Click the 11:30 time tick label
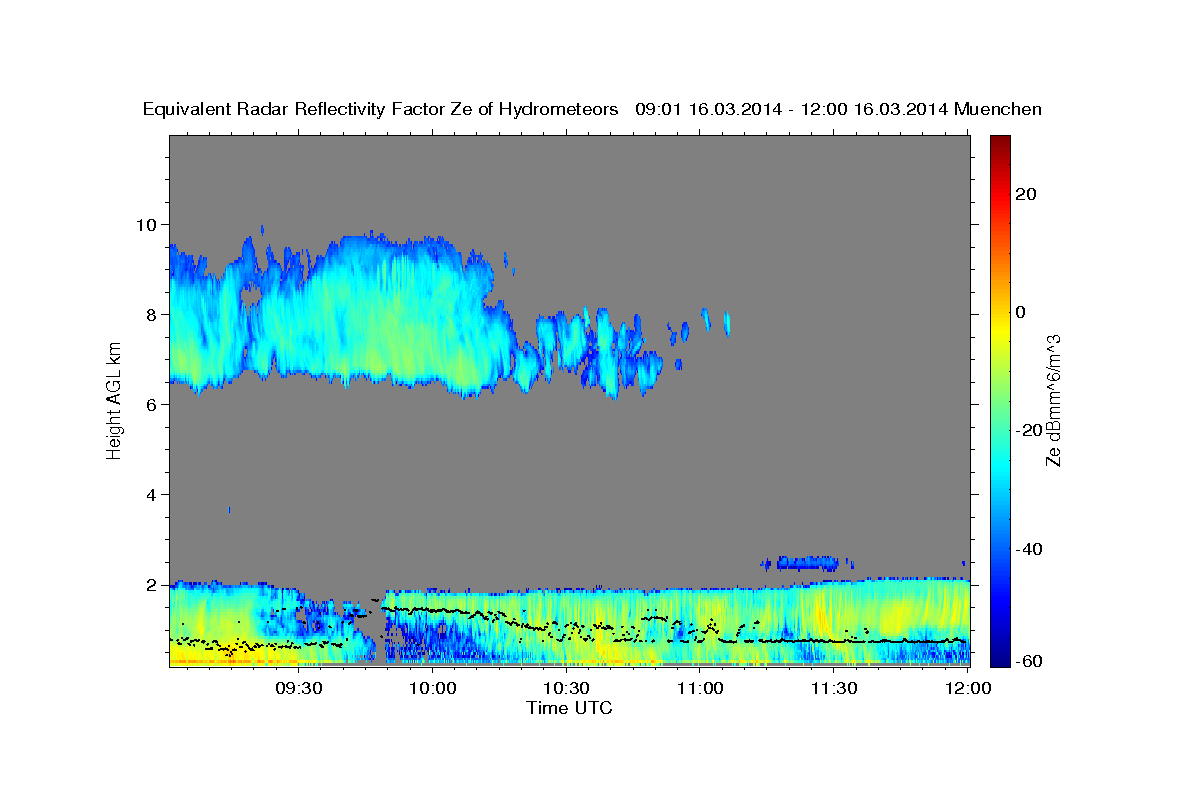The image size is (1200, 800). tap(834, 688)
